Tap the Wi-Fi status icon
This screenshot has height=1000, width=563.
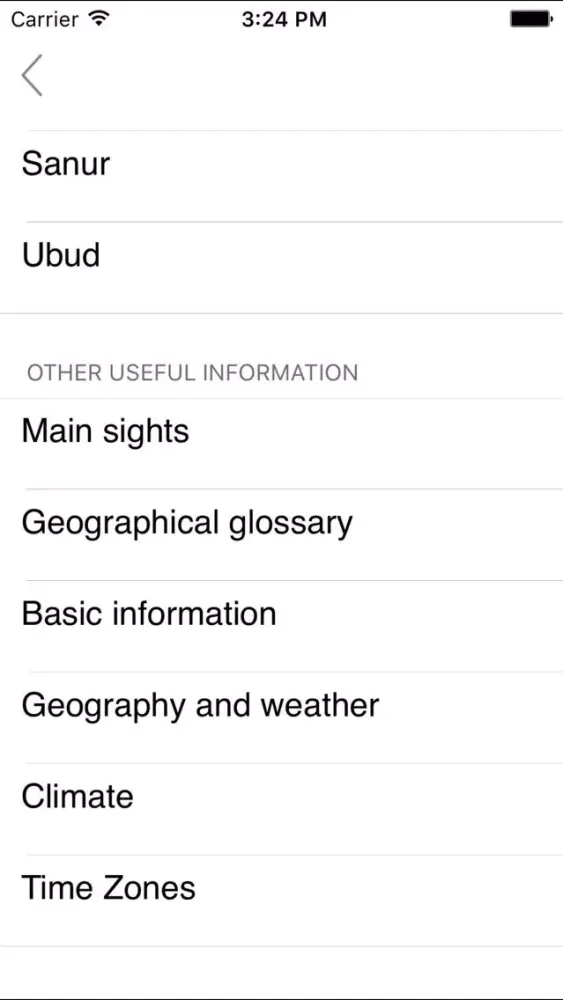coord(98,19)
